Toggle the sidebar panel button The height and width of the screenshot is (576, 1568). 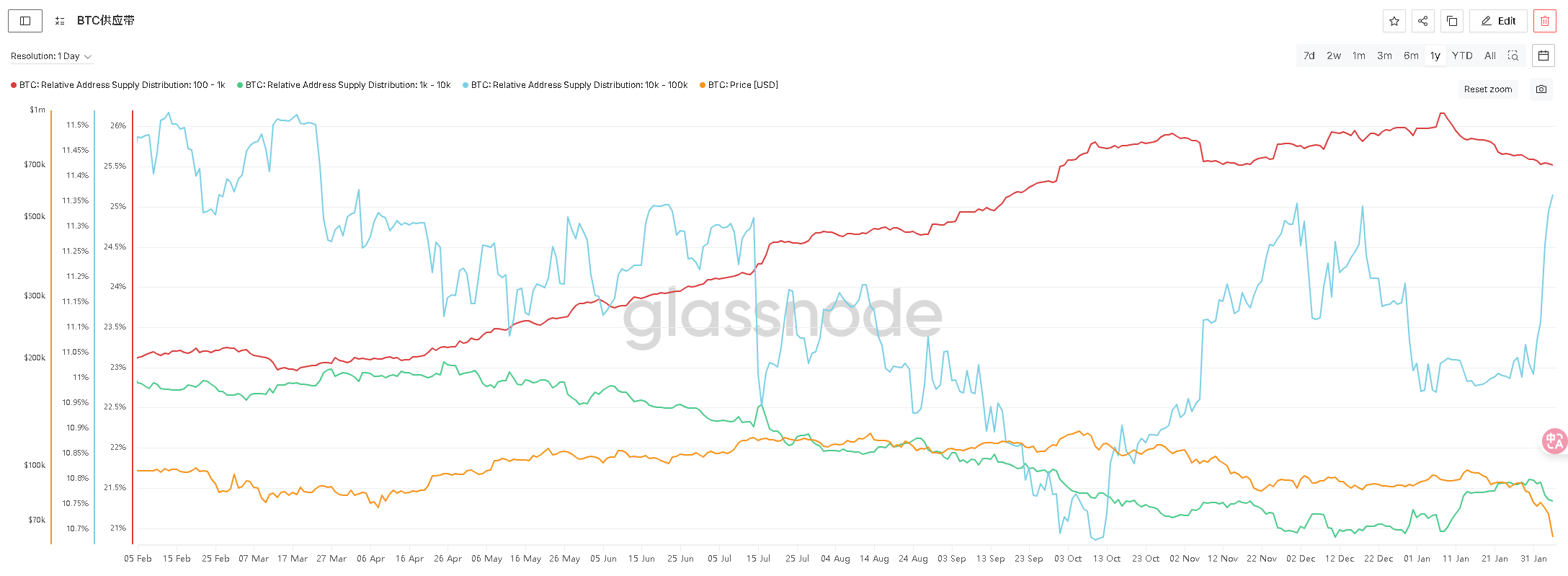point(25,21)
